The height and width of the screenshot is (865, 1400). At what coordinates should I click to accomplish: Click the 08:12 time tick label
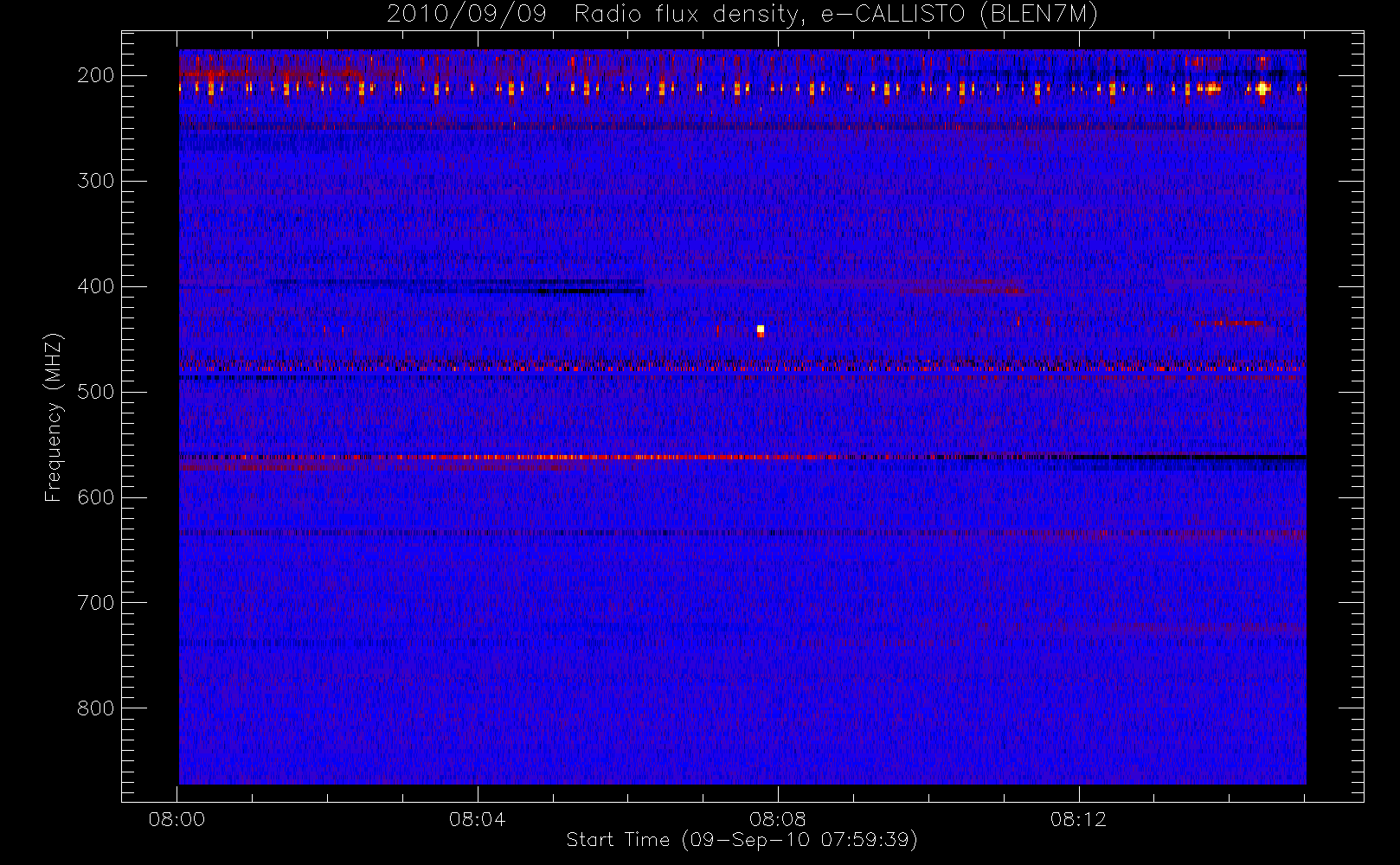click(x=1078, y=819)
